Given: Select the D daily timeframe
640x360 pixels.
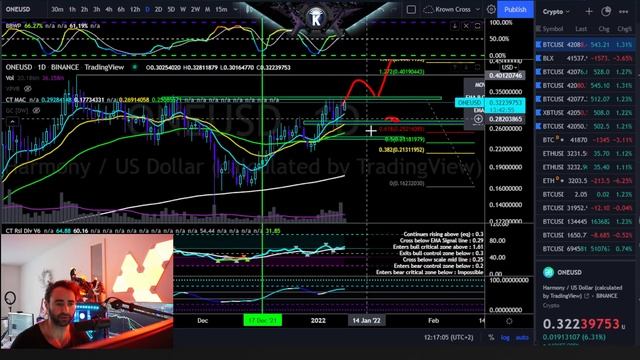Looking at the screenshot, I should (147, 9).
